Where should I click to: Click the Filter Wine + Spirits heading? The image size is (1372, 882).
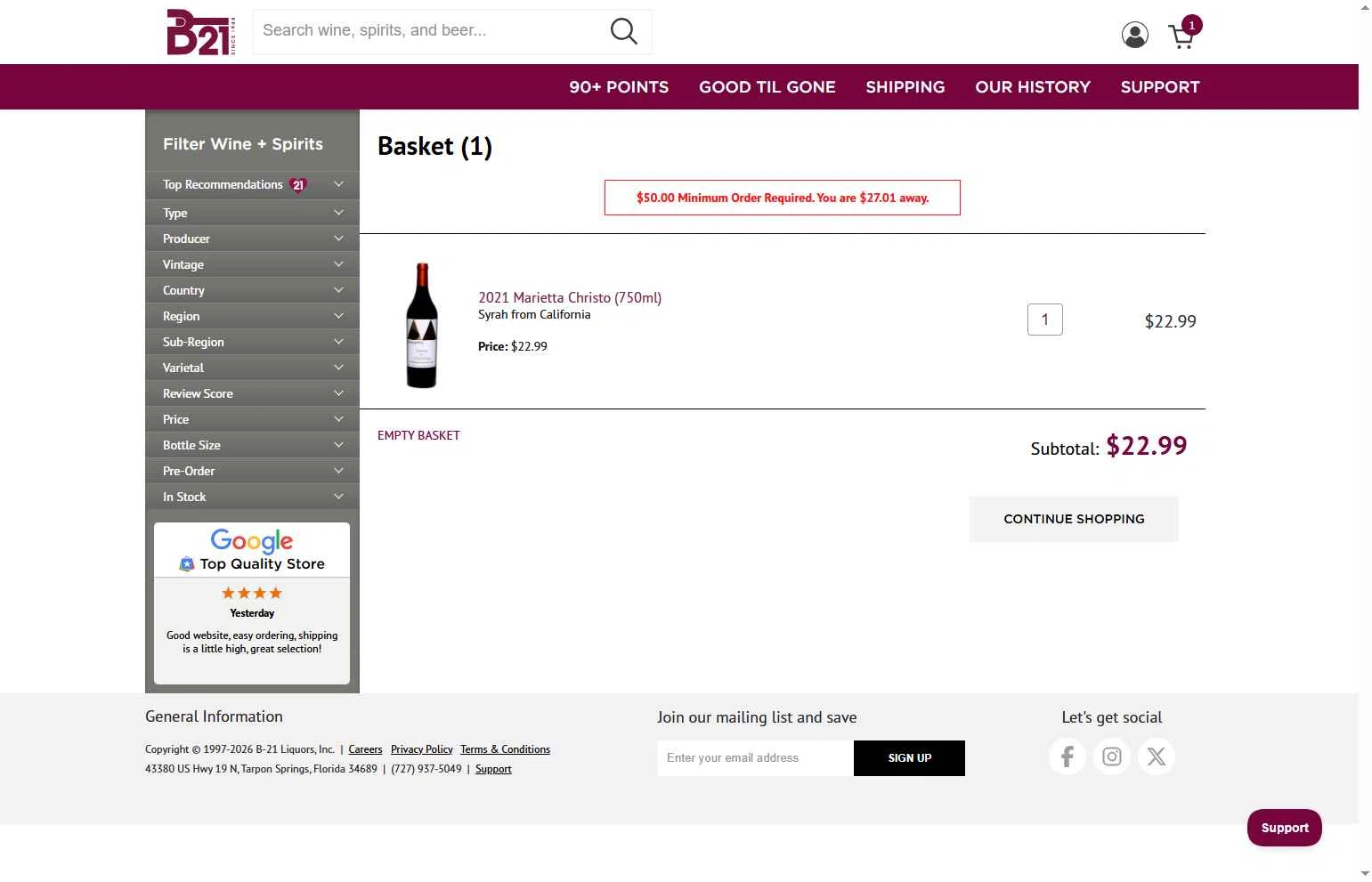click(x=243, y=144)
